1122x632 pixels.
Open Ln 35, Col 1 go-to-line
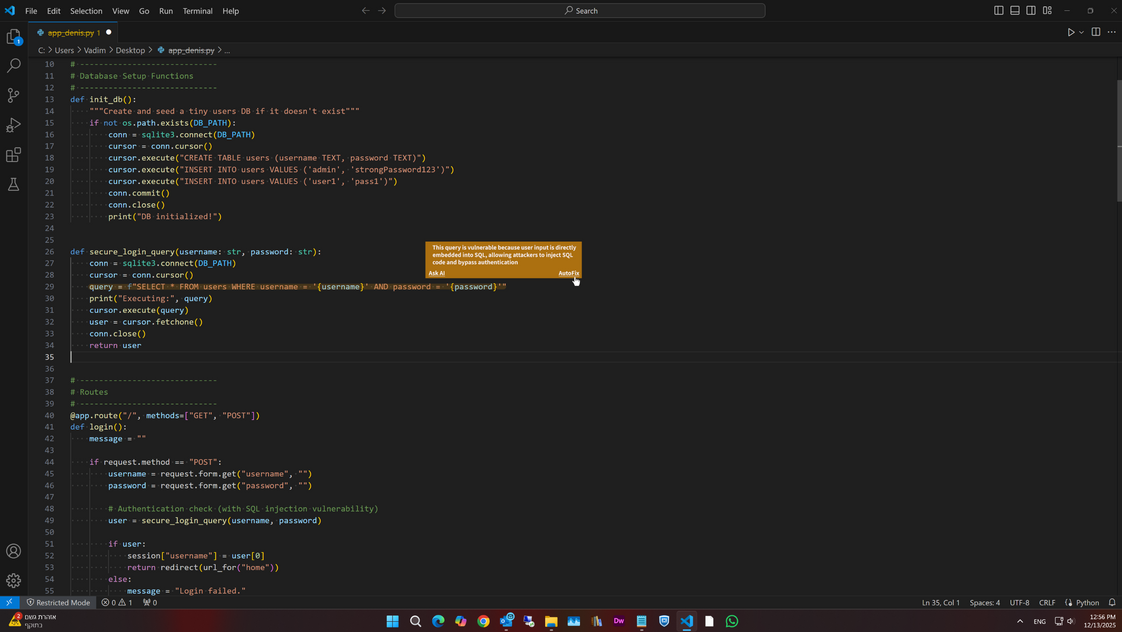tap(940, 603)
